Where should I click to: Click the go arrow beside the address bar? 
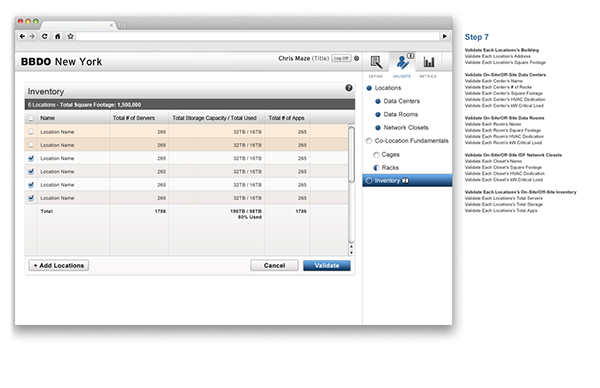(445, 36)
